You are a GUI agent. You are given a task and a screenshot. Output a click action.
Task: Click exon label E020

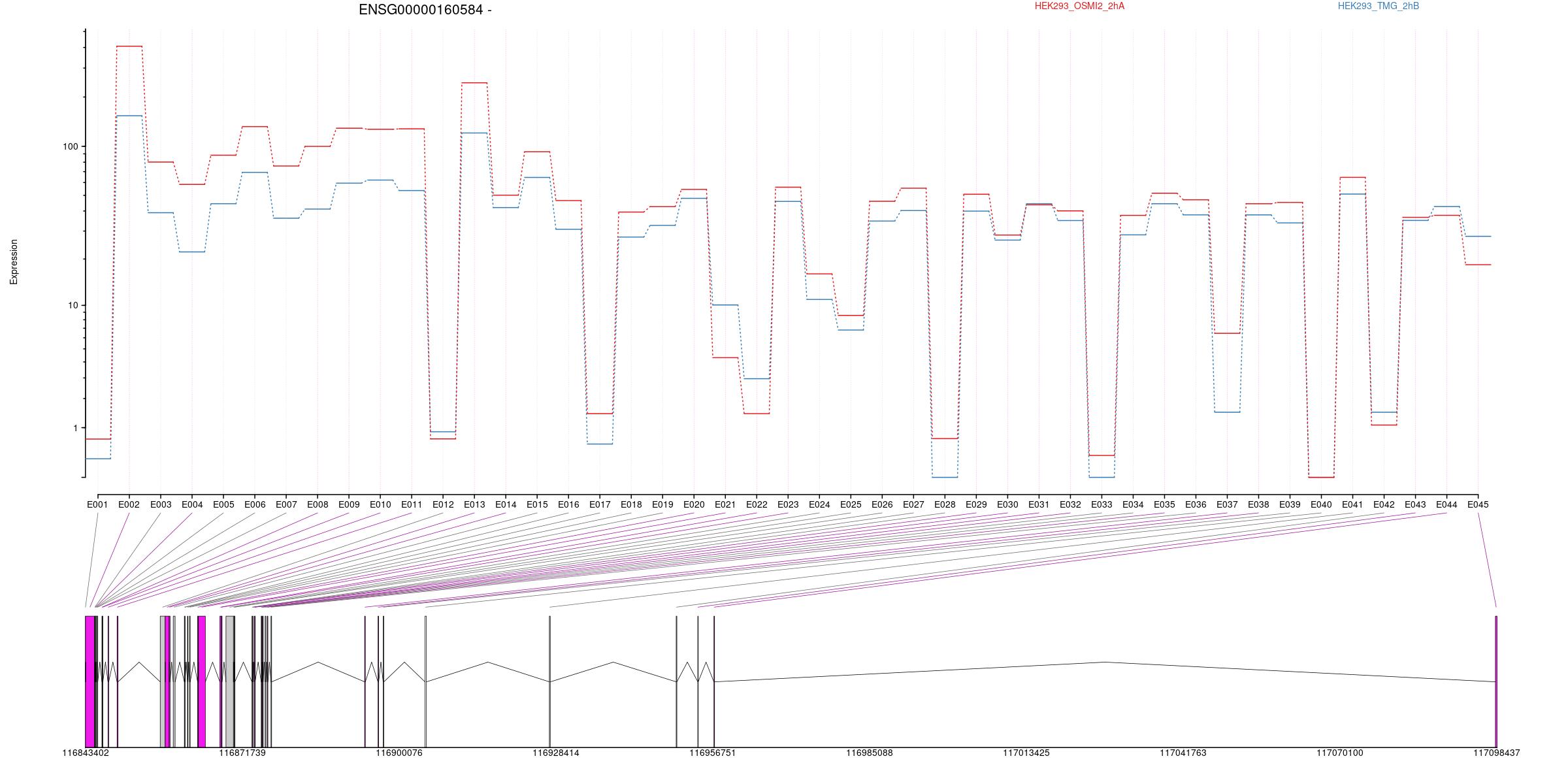pyautogui.click(x=694, y=504)
